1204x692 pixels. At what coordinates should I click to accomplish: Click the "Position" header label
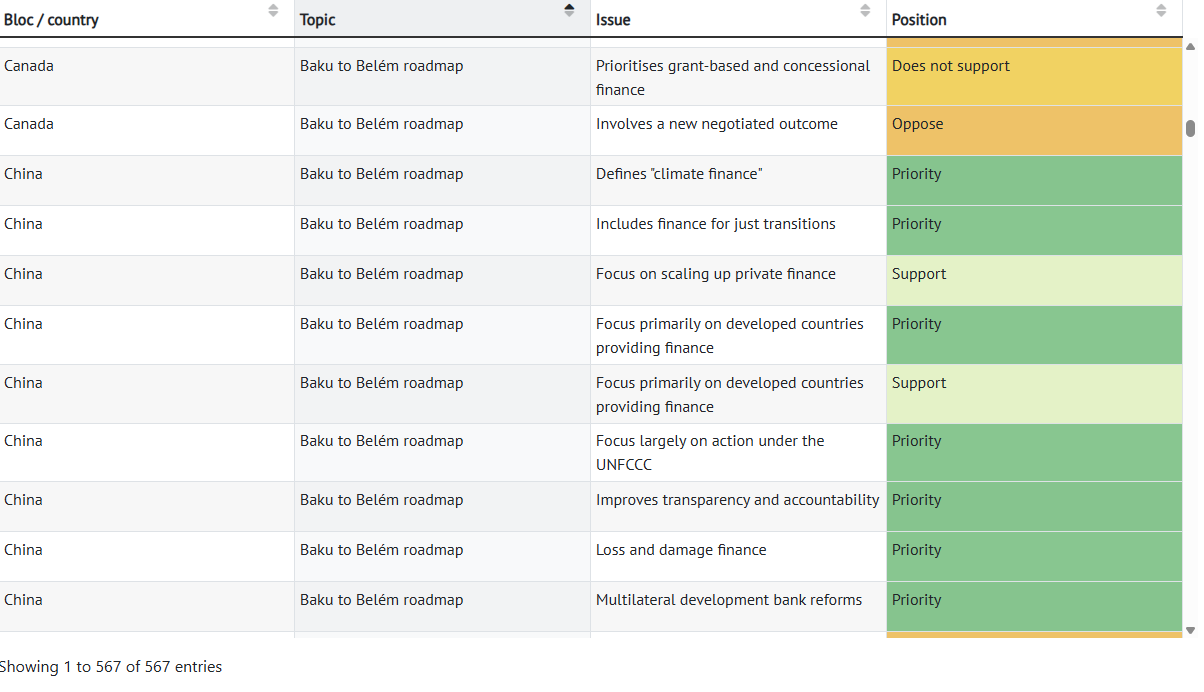pos(919,20)
